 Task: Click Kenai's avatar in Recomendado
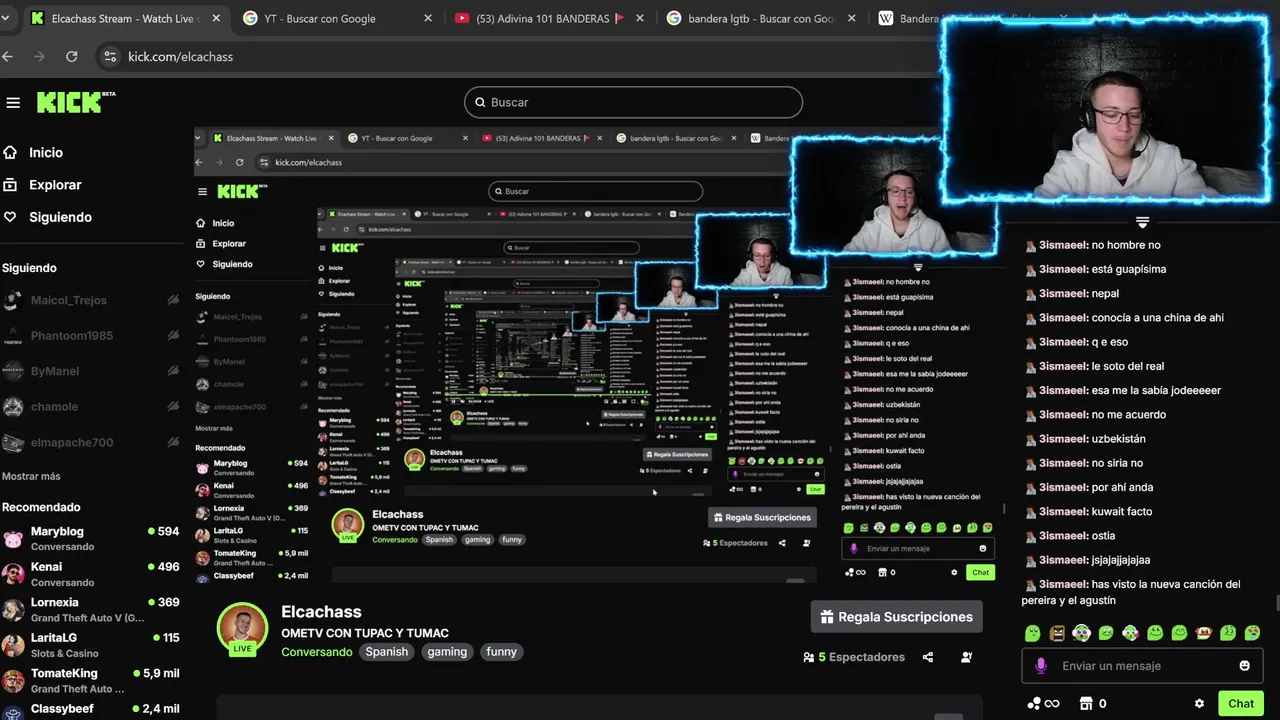[x=13, y=574]
